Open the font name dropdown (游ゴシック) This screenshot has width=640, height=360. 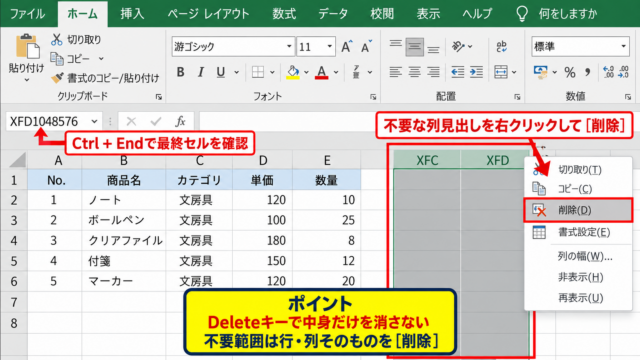pyautogui.click(x=289, y=47)
